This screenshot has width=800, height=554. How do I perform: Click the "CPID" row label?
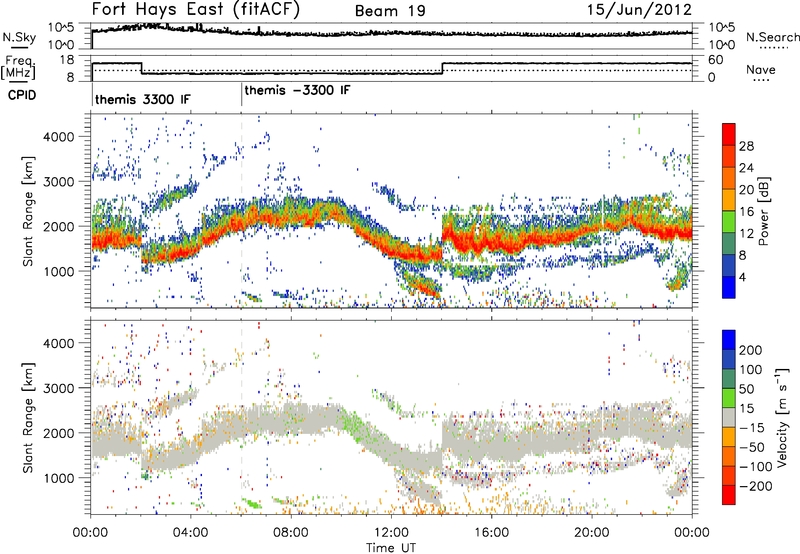[22, 95]
